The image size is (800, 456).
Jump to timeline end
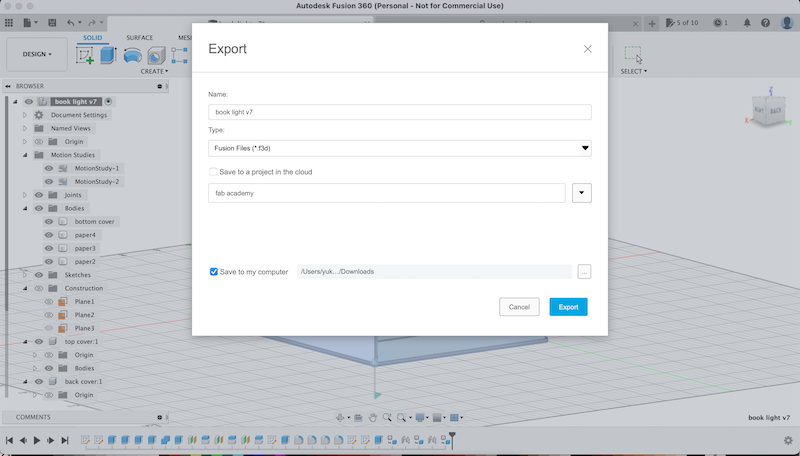[x=65, y=440]
